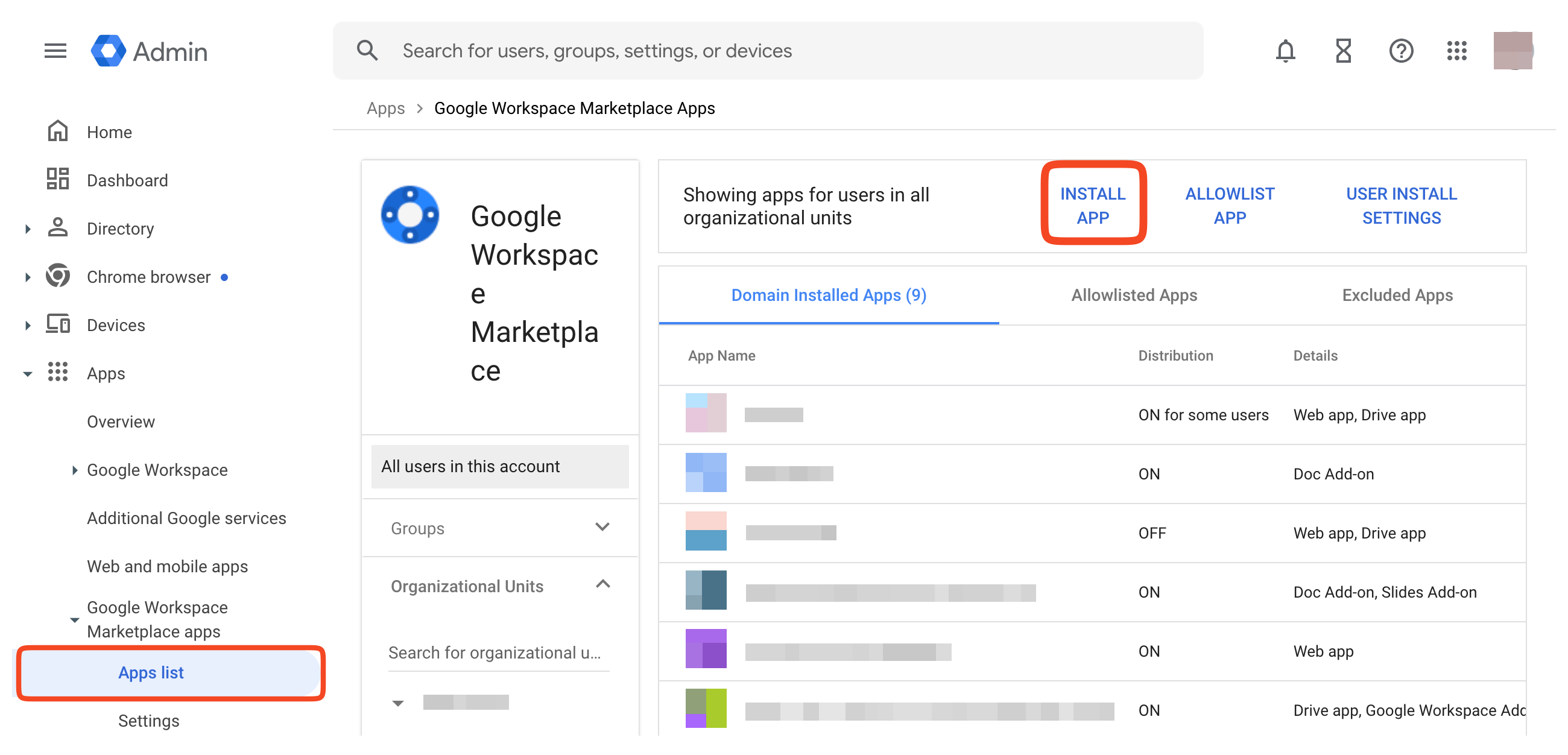The width and height of the screenshot is (1568, 755).
Task: Open Overview in Apps menu
Action: coord(121,422)
